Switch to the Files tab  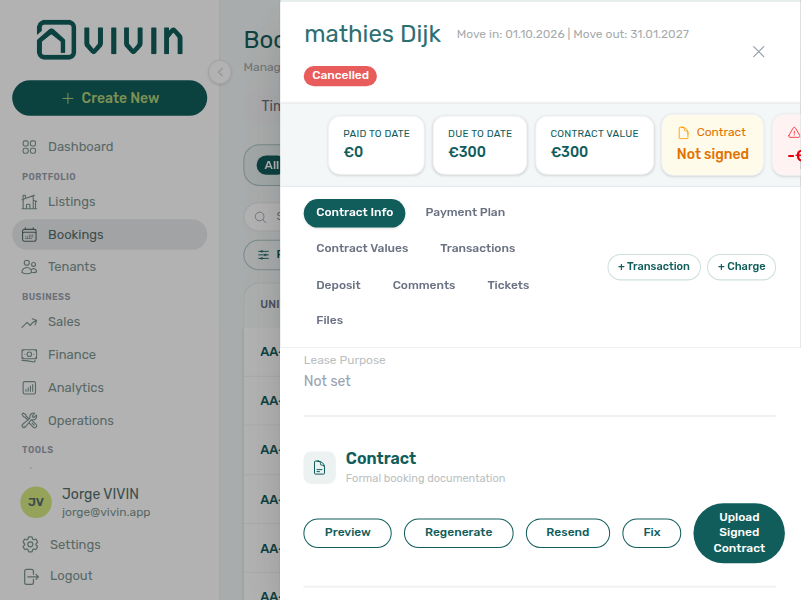click(329, 320)
